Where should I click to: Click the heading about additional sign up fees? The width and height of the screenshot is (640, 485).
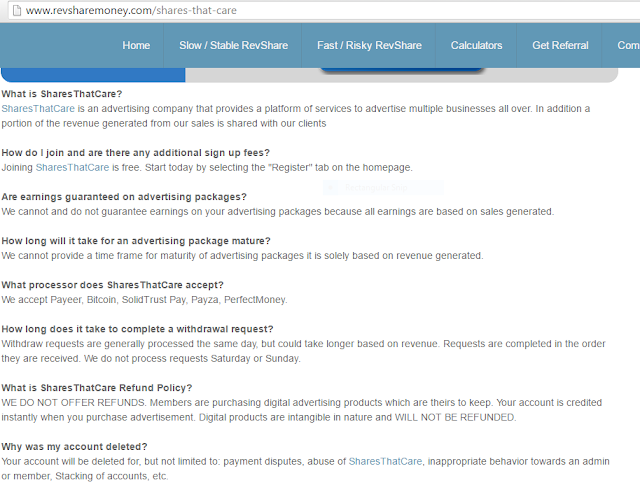pos(136,153)
